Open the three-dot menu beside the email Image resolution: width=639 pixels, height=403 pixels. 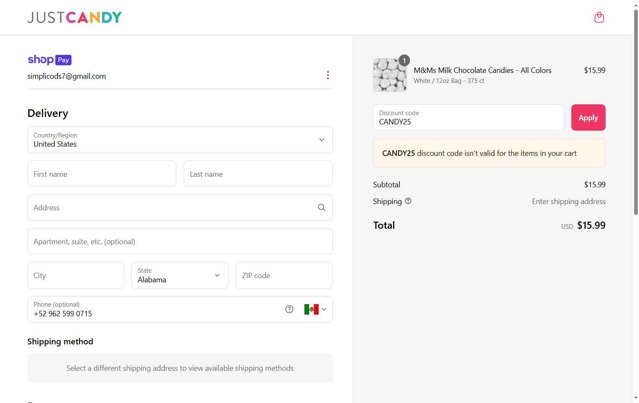coord(328,75)
